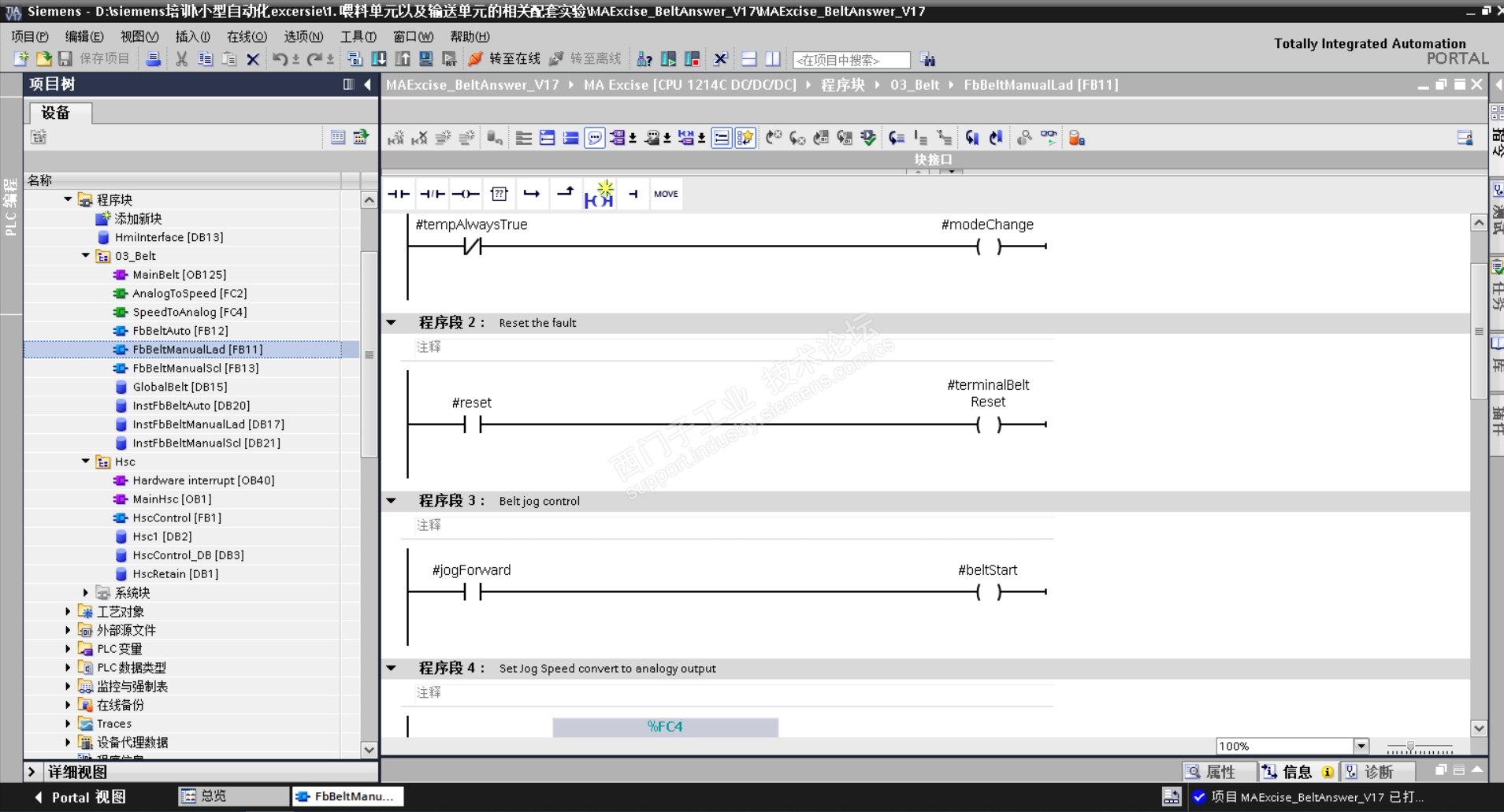Open a branch in the ladder network

point(532,194)
